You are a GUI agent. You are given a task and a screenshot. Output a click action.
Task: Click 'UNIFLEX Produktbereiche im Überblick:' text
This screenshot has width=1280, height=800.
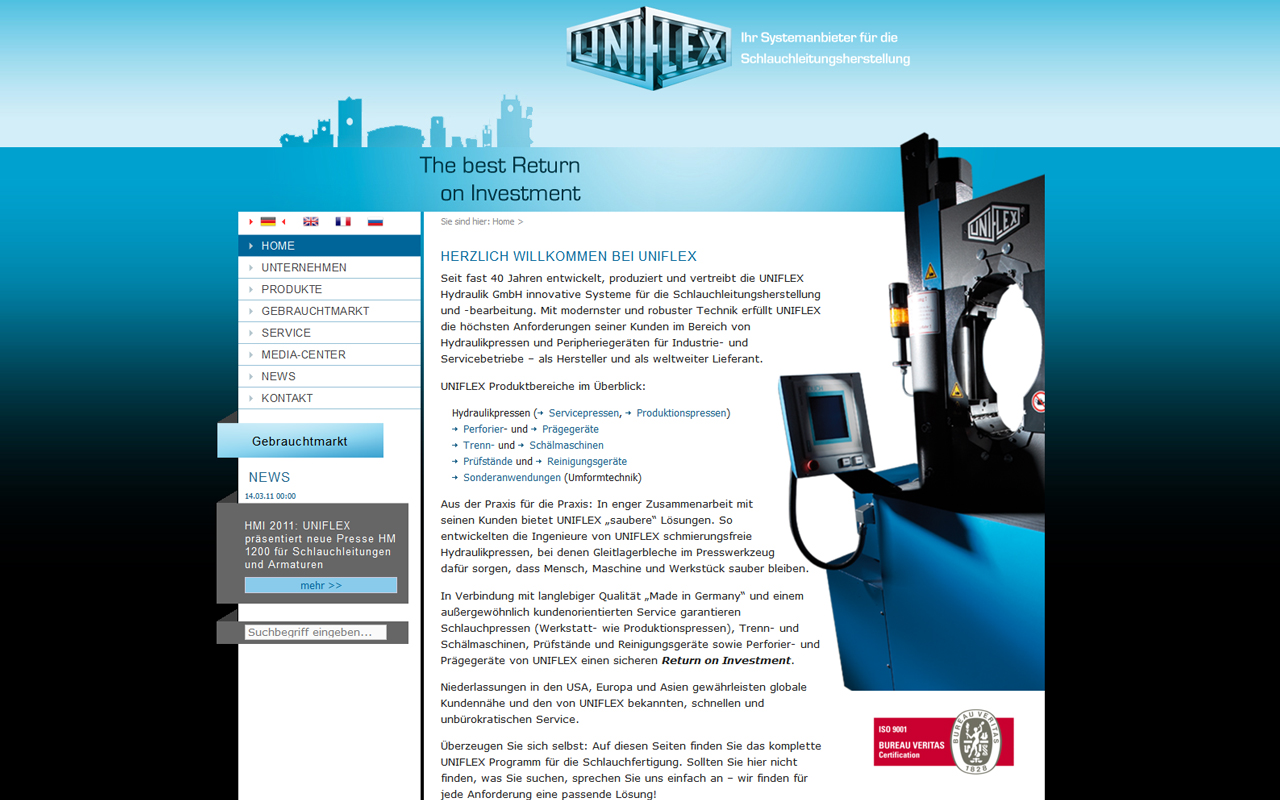pos(543,386)
